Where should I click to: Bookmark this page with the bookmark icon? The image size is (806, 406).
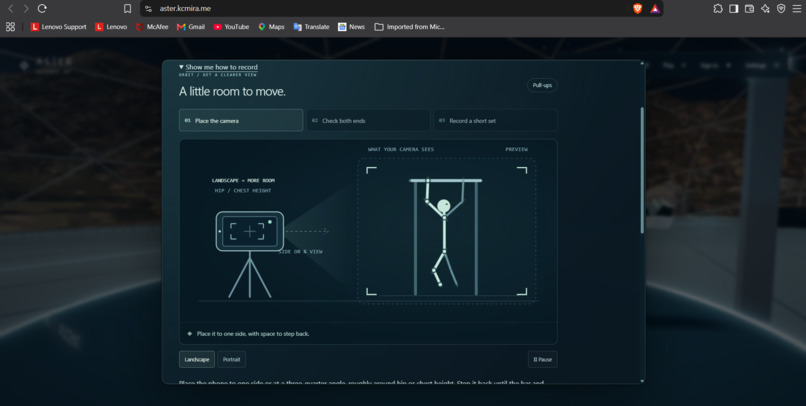click(x=127, y=9)
